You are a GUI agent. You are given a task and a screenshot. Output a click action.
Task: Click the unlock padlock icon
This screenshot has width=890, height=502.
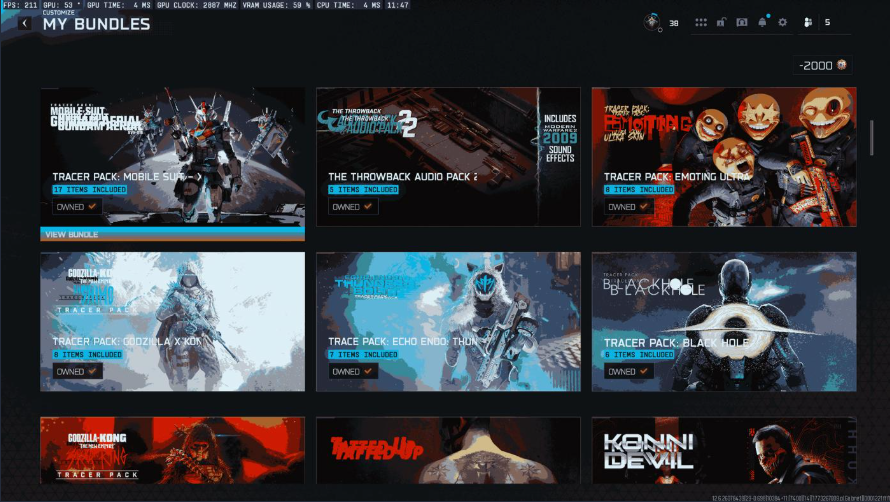(721, 23)
